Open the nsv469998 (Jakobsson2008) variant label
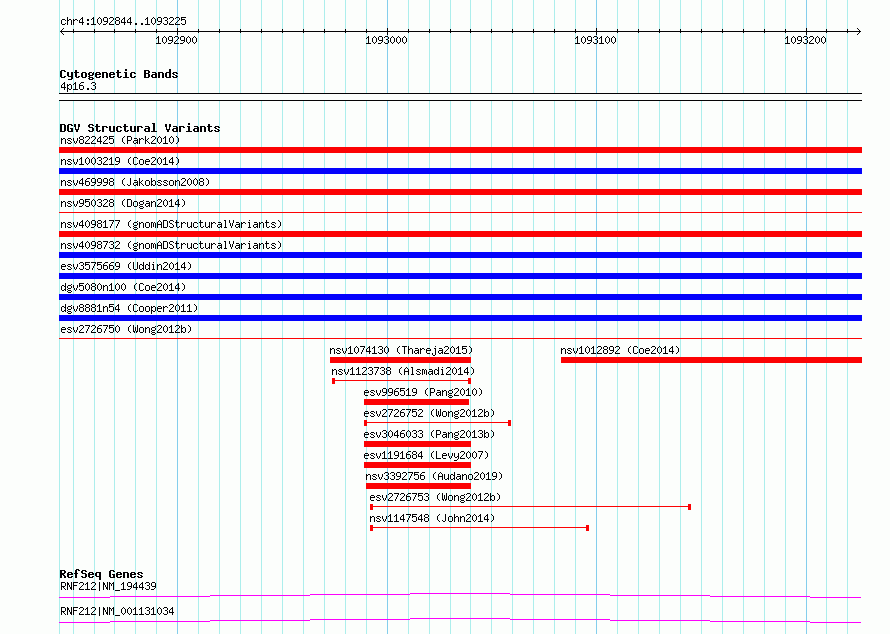Viewport: 890px width, 634px height. coord(135,182)
